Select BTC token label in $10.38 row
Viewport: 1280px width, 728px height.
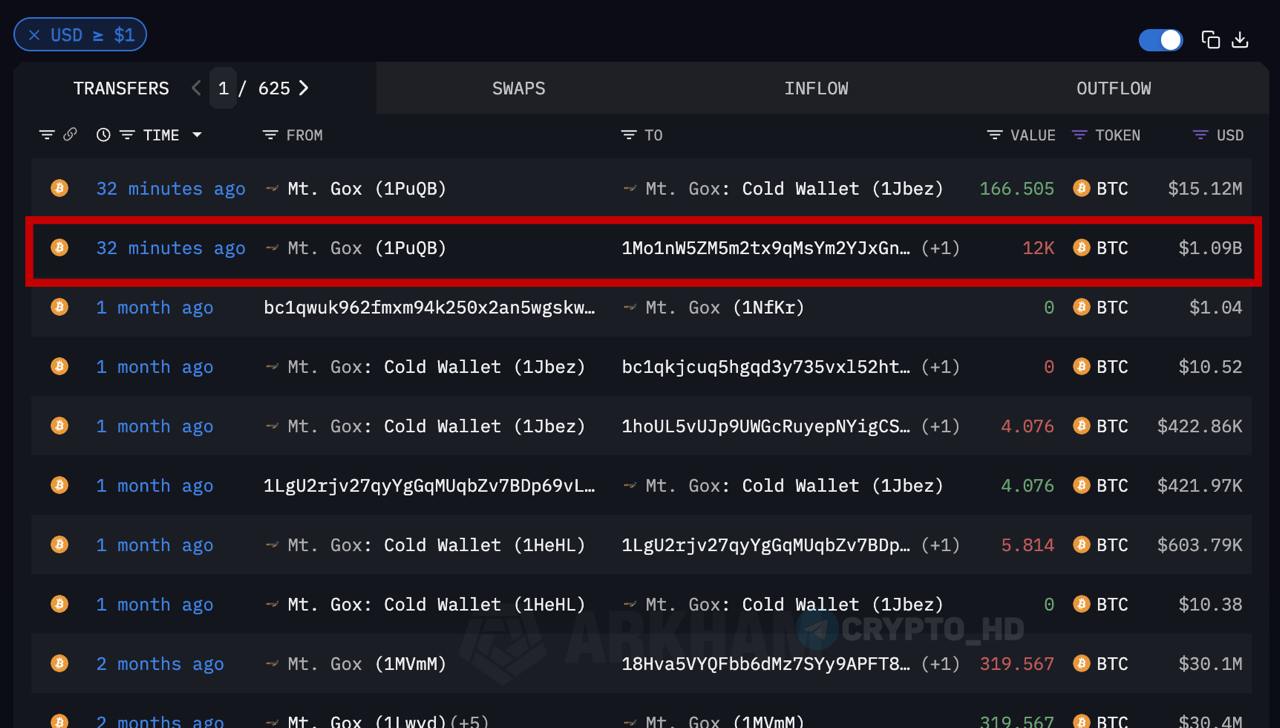click(x=1112, y=604)
